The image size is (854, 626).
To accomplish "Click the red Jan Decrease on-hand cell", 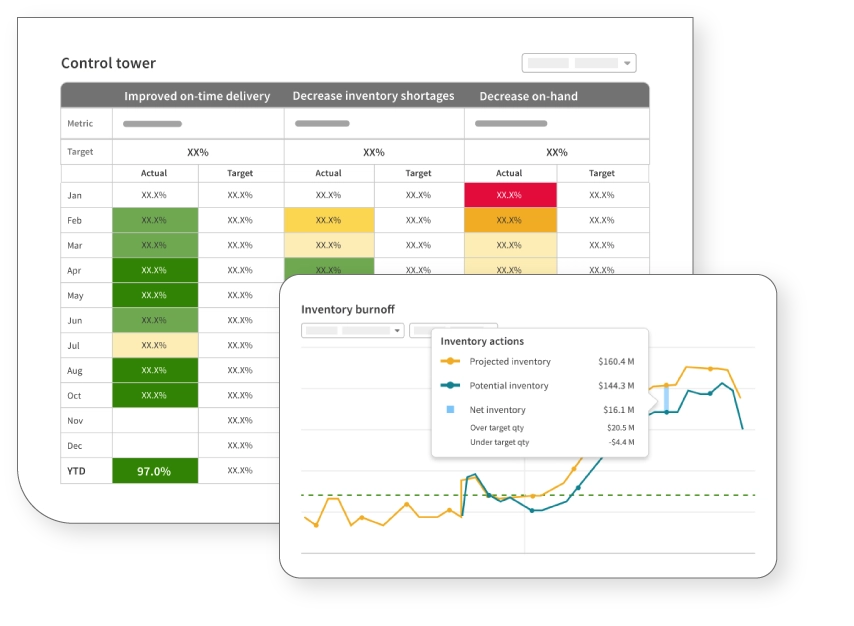I will click(510, 195).
